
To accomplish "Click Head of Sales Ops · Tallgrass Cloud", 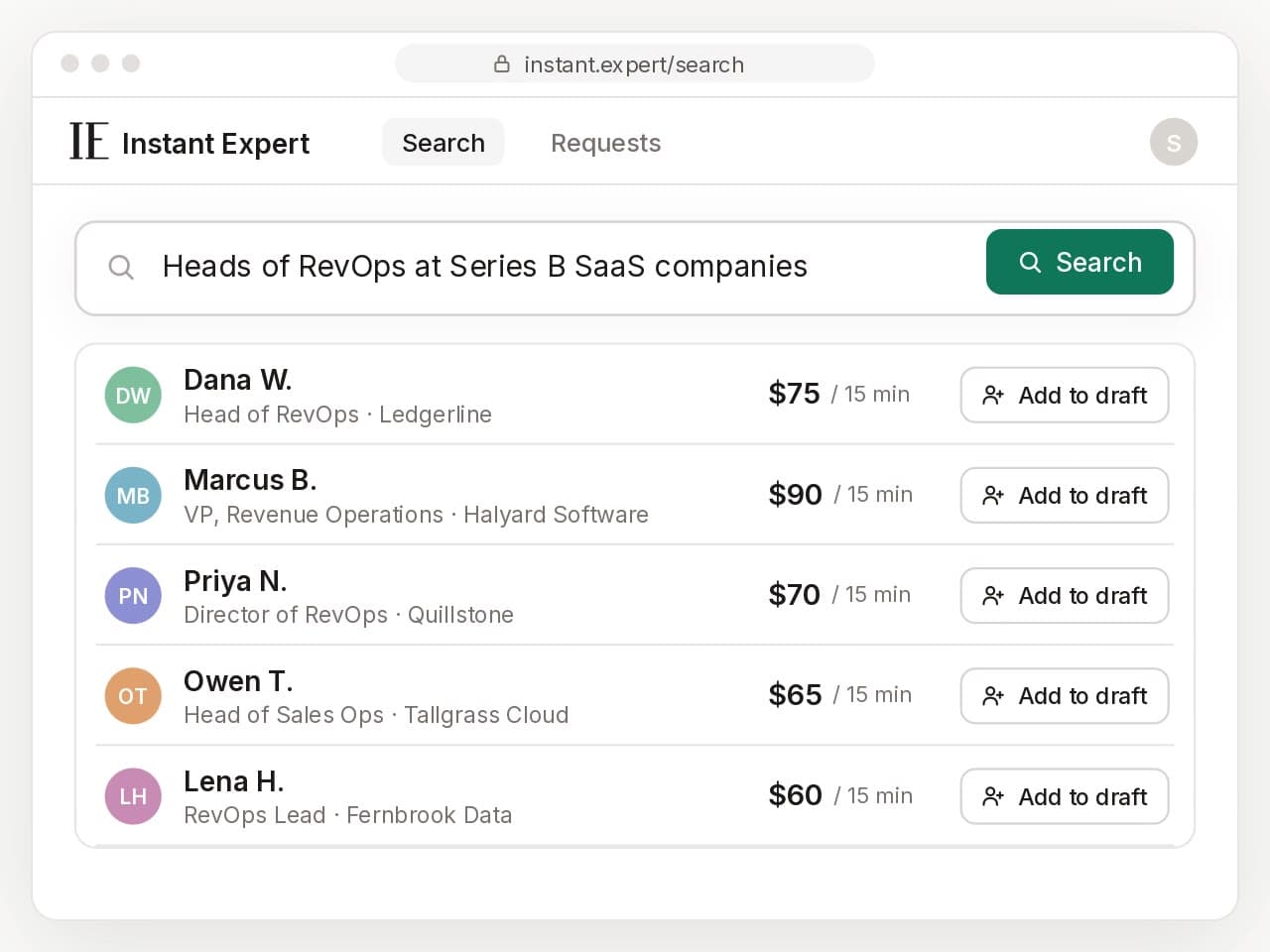I will [376, 715].
